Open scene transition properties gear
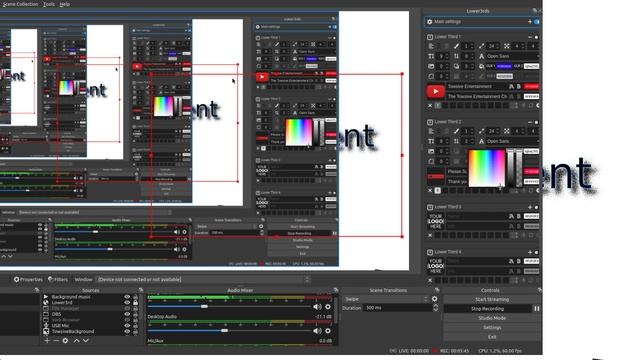 [x=434, y=299]
